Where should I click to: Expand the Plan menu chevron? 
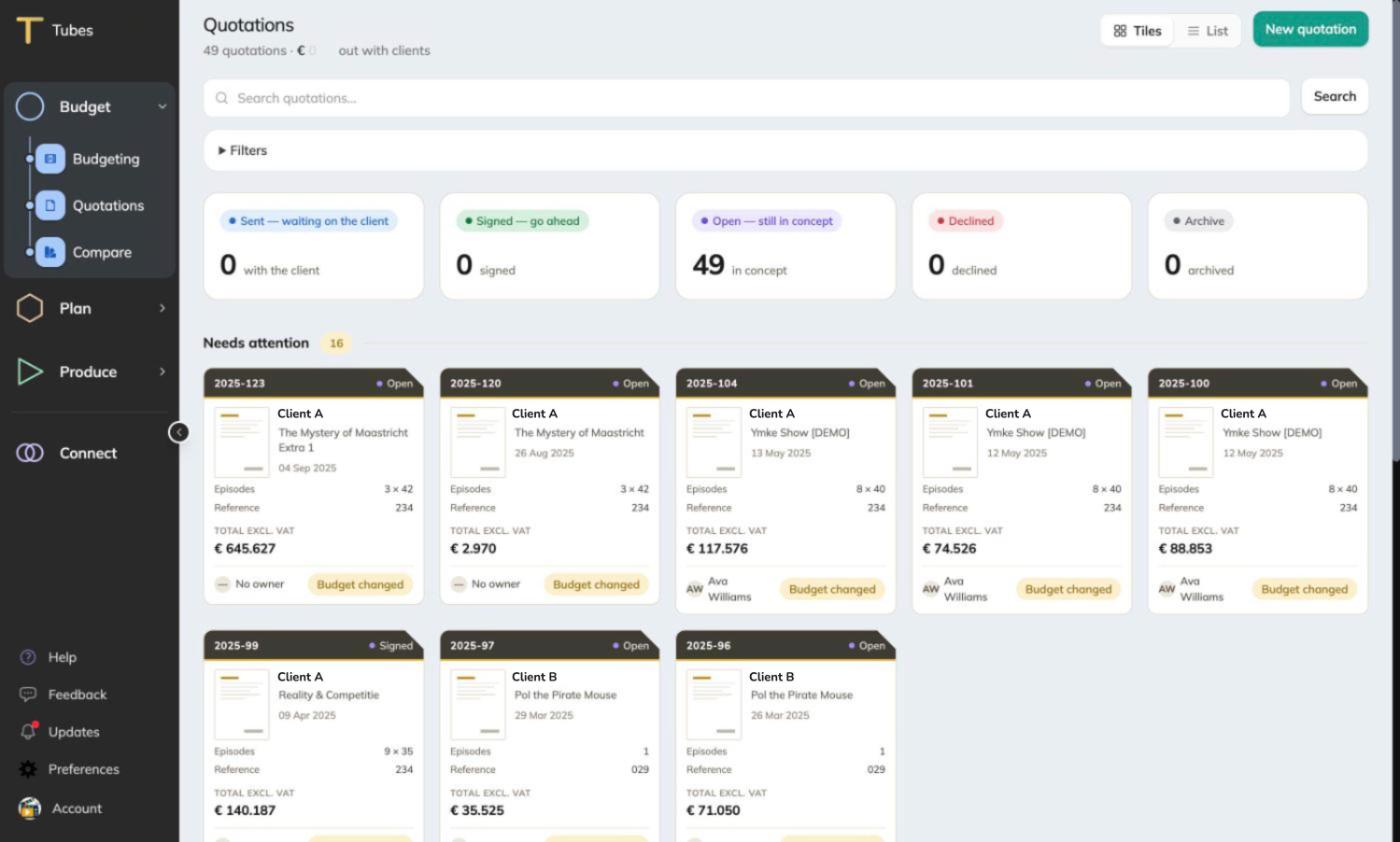(x=162, y=308)
